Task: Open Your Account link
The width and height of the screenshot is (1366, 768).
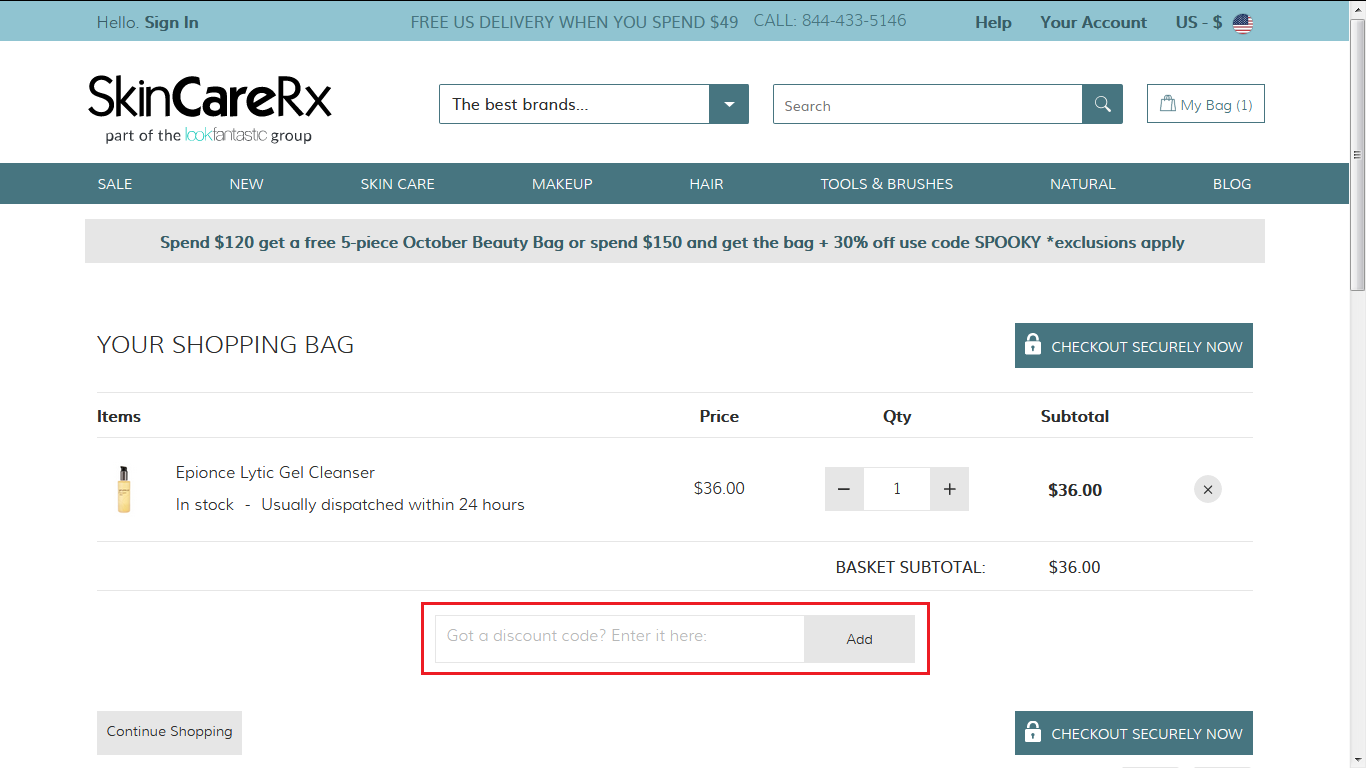Action: (x=1093, y=23)
